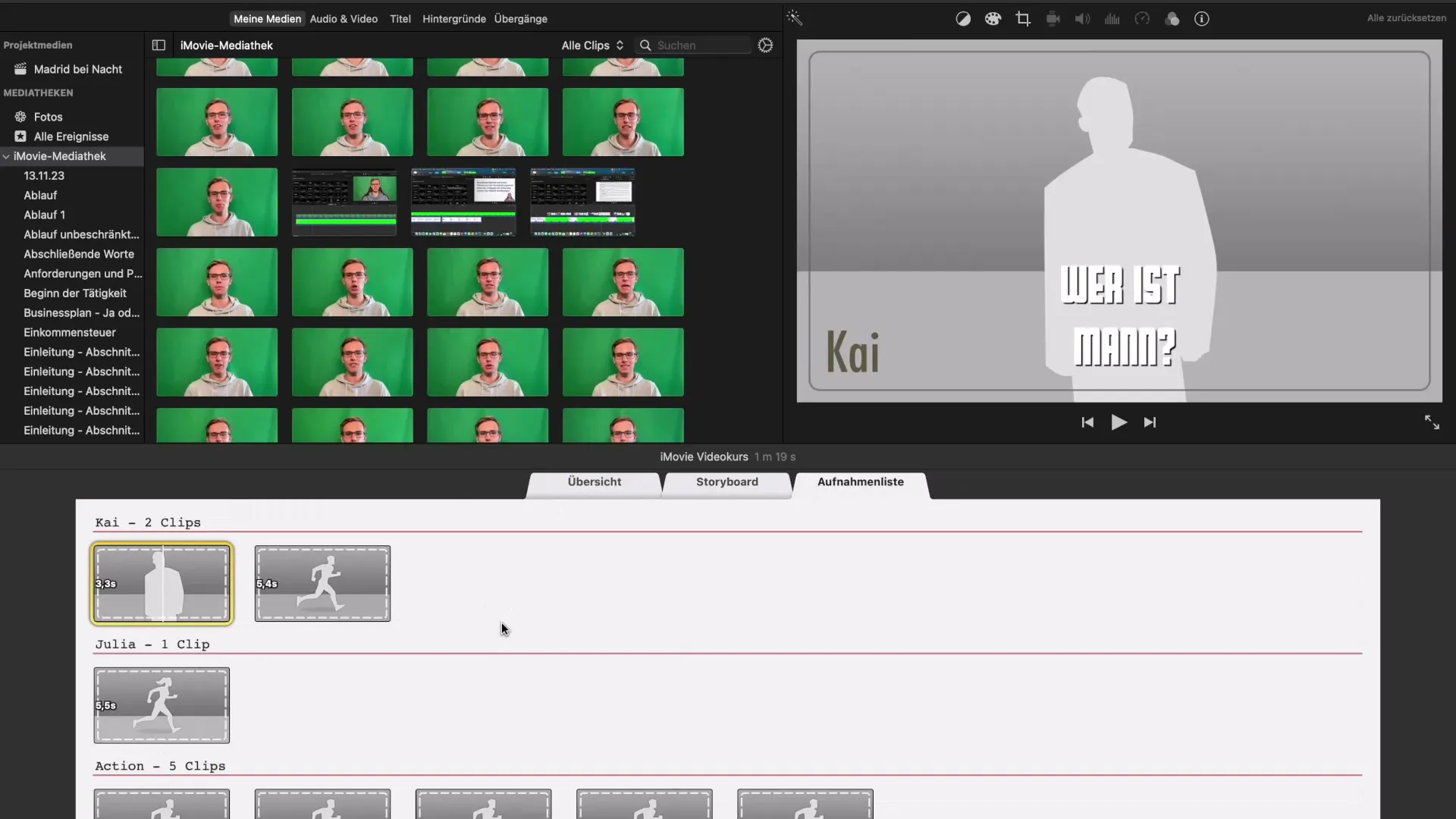
Task: Select the cropping tool icon
Action: click(1023, 19)
